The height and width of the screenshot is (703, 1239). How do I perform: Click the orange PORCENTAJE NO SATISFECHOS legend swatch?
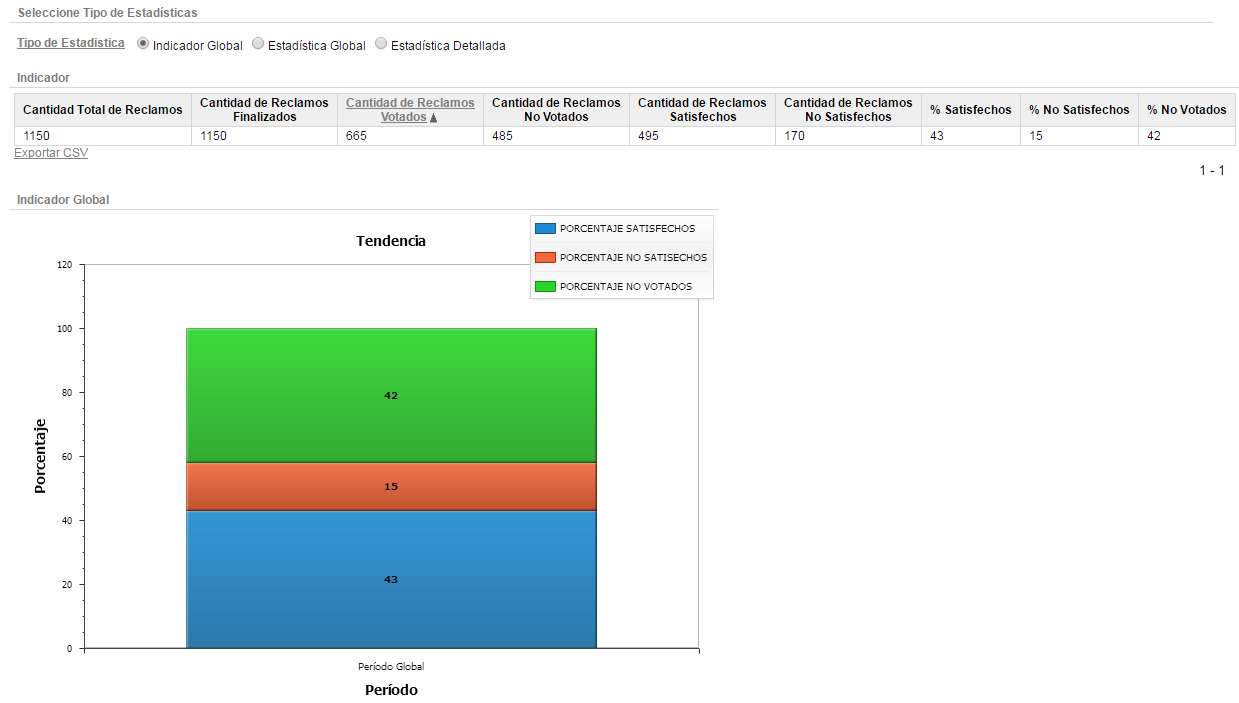point(545,258)
